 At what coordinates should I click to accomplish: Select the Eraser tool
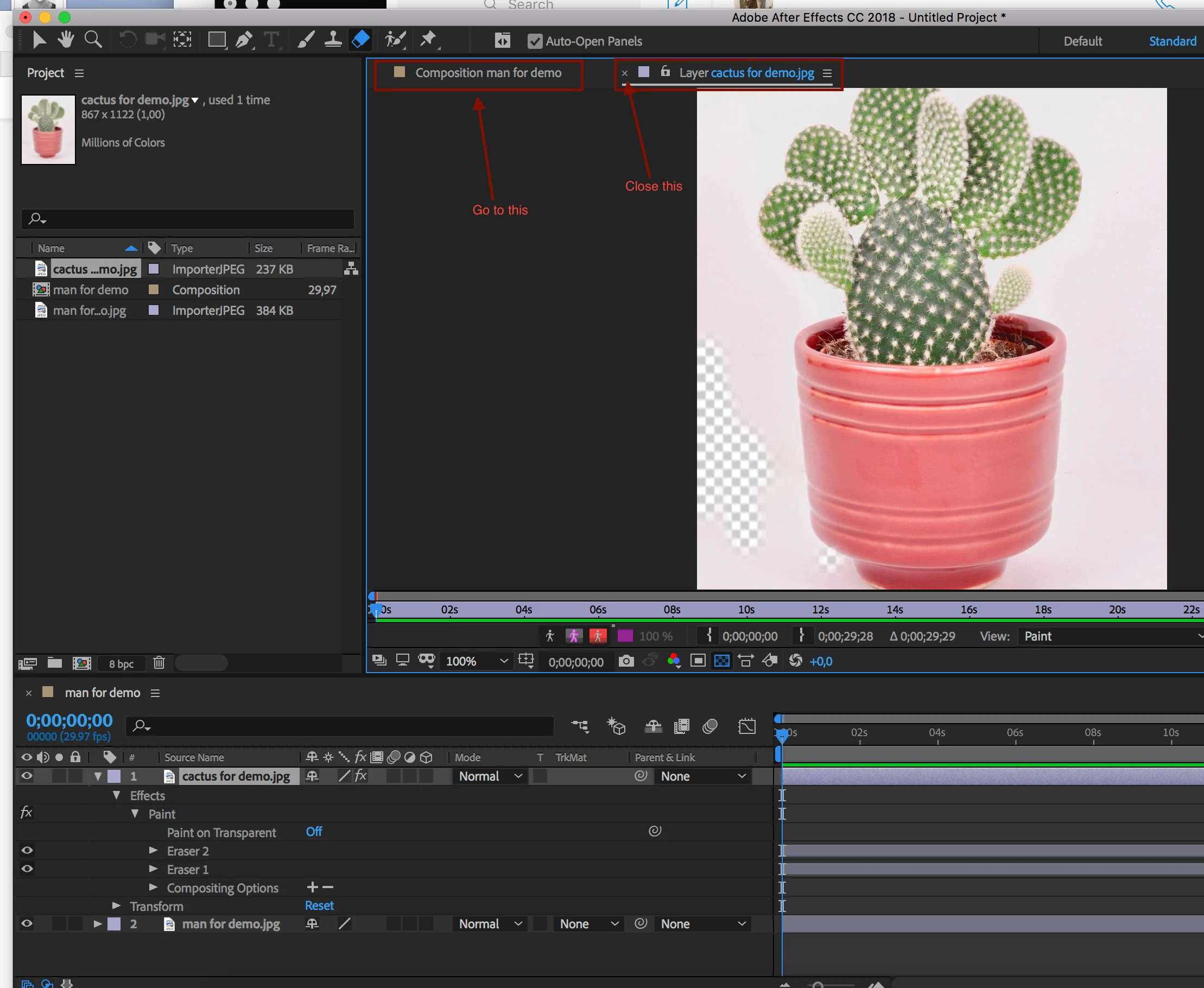361,40
